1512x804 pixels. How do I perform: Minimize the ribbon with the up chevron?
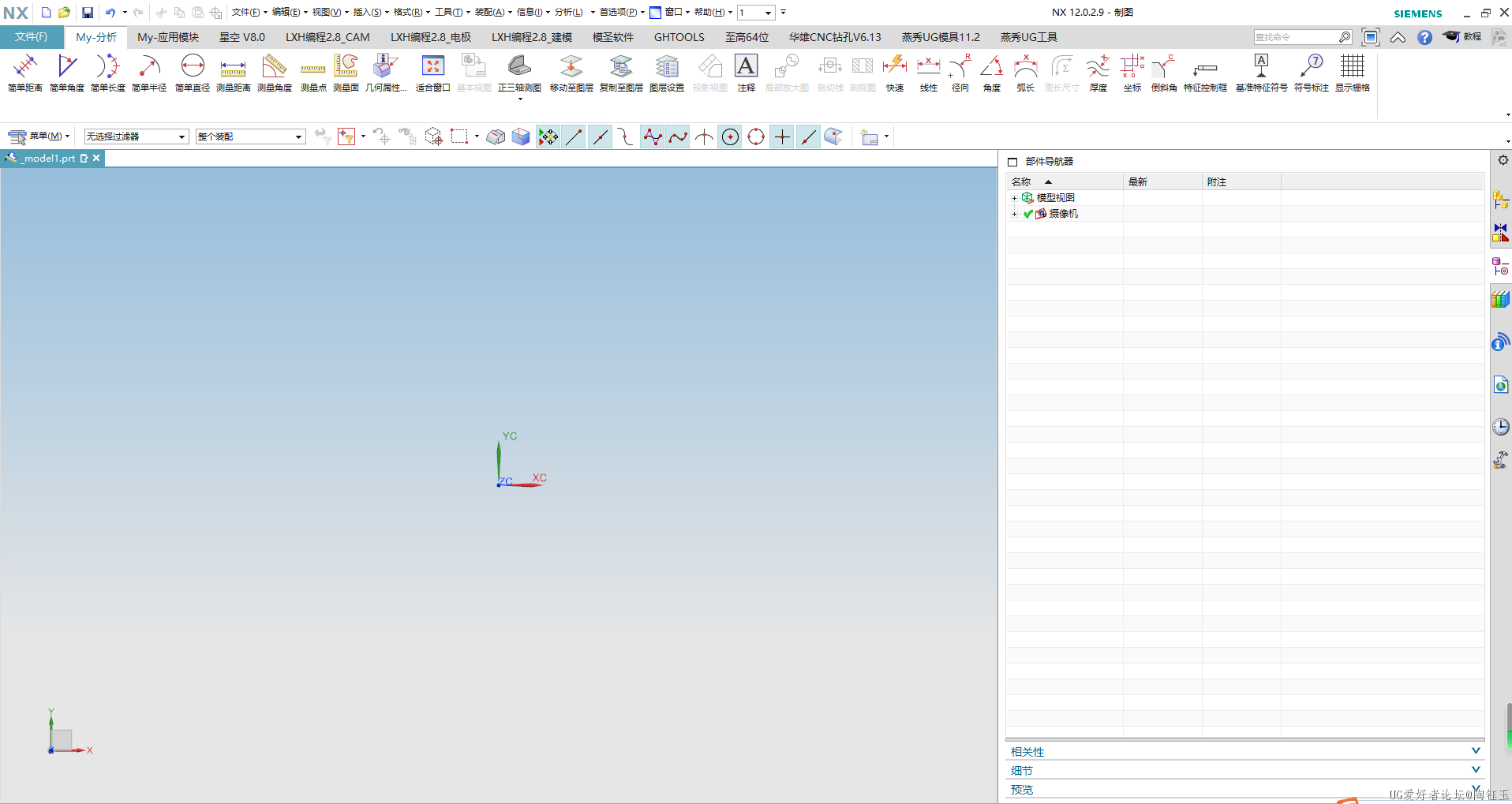click(x=1398, y=37)
